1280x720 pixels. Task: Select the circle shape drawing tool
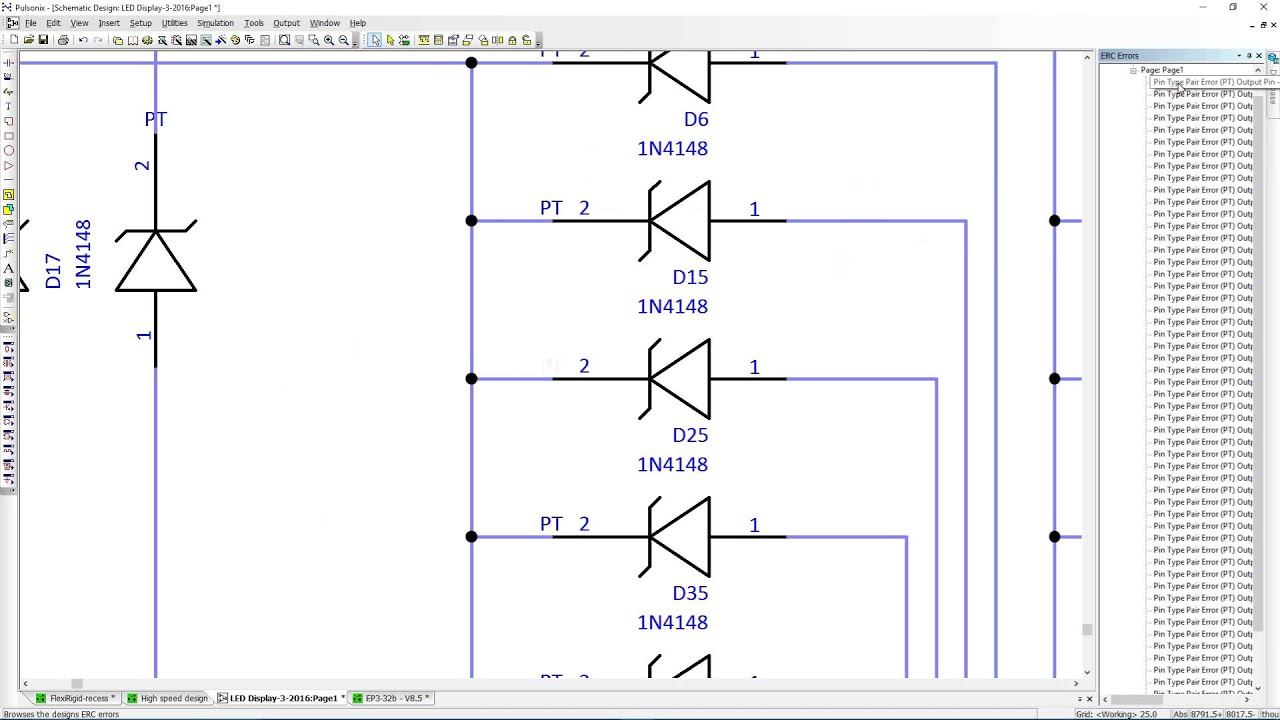[9, 150]
